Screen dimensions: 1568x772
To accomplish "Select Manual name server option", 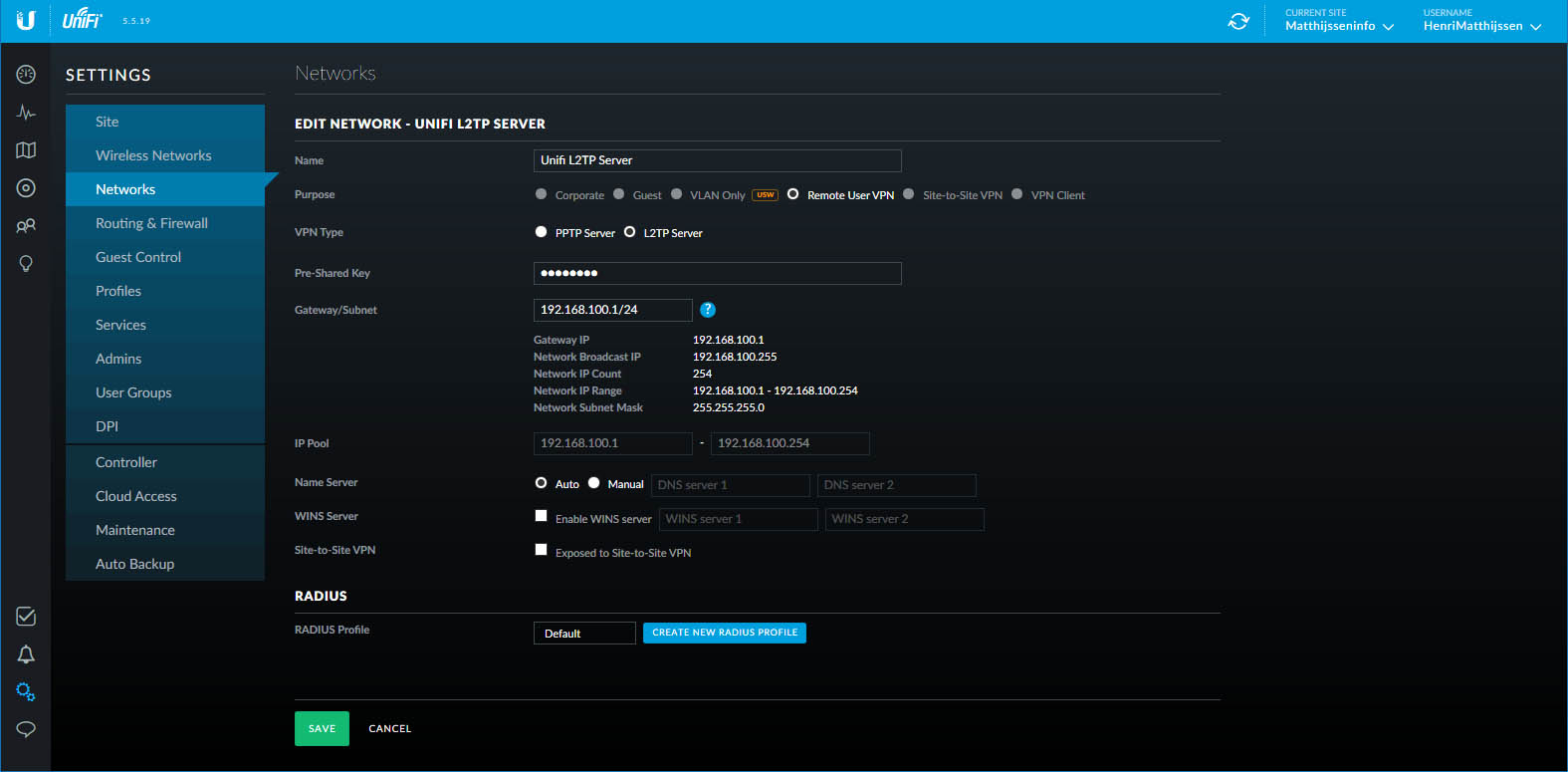I will coord(594,483).
